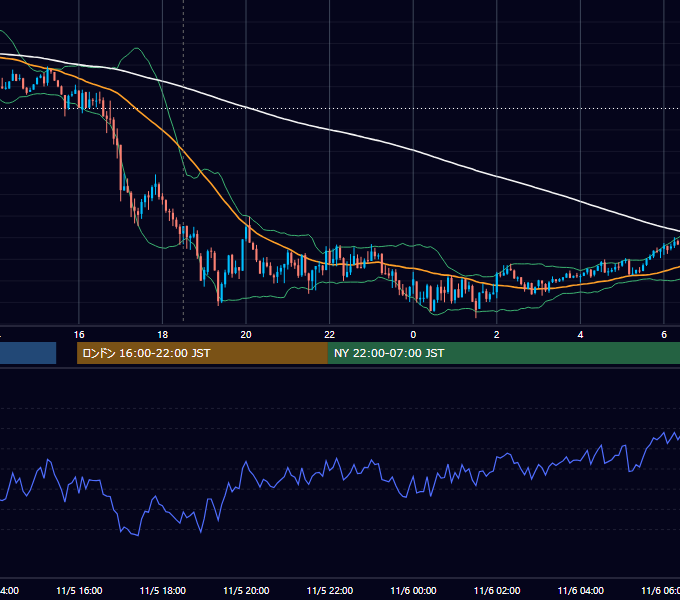This screenshot has height=600, width=680.
Task: Click the 11/6 00:00 date label
Action: coord(413,591)
